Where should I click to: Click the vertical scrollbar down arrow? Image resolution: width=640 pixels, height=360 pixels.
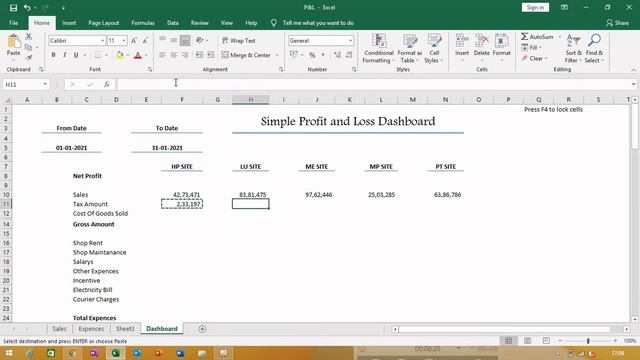pyautogui.click(x=635, y=320)
